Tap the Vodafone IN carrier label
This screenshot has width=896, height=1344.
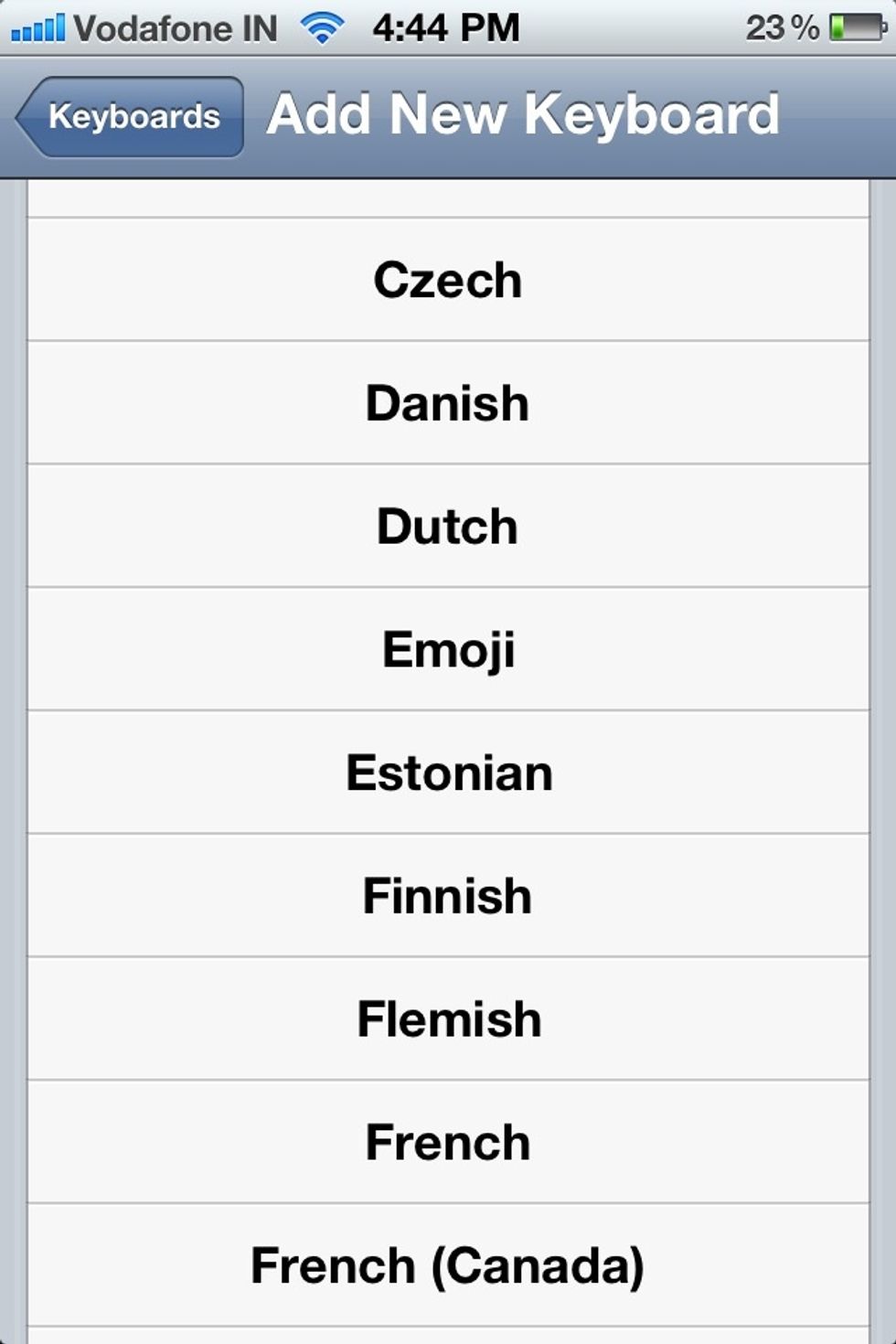(x=176, y=28)
